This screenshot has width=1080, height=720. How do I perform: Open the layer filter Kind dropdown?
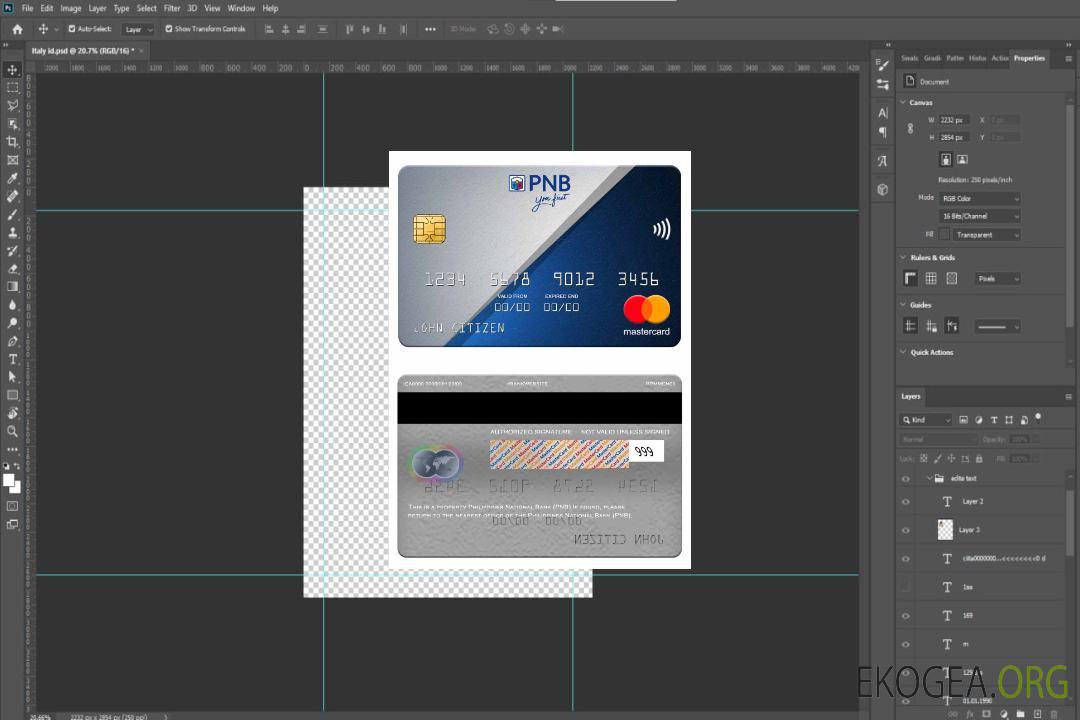[926, 420]
